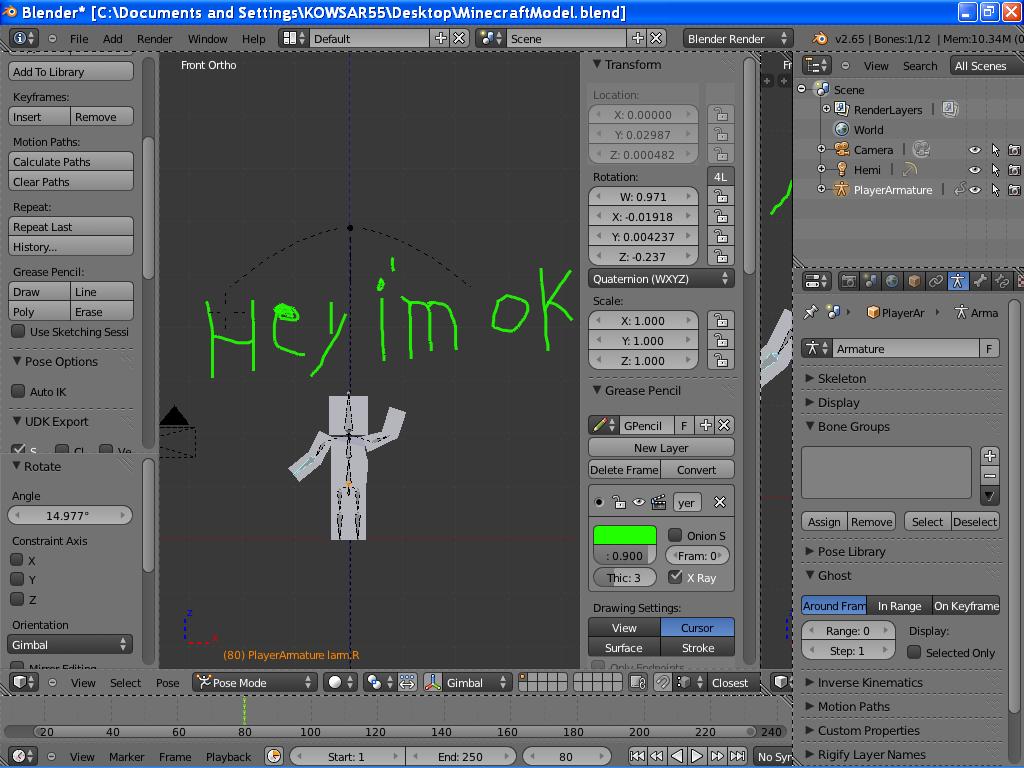Click the green grease pencil color swatch
Image resolution: width=1024 pixels, height=768 pixels.
click(624, 535)
